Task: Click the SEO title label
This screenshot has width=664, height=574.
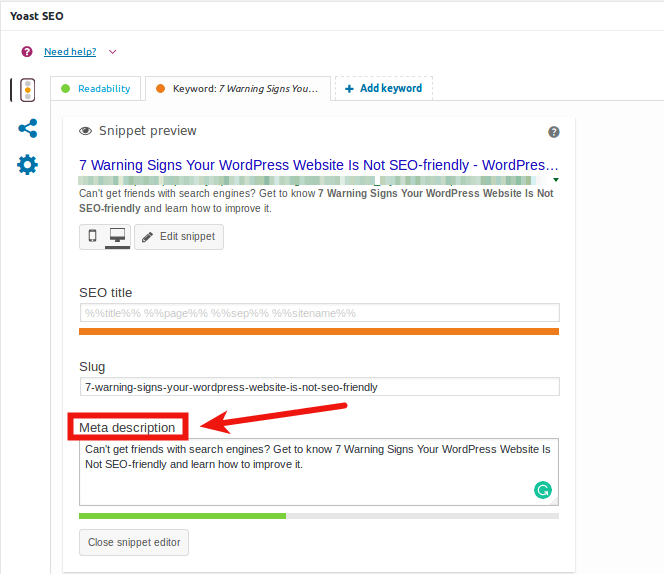Action: 105,293
